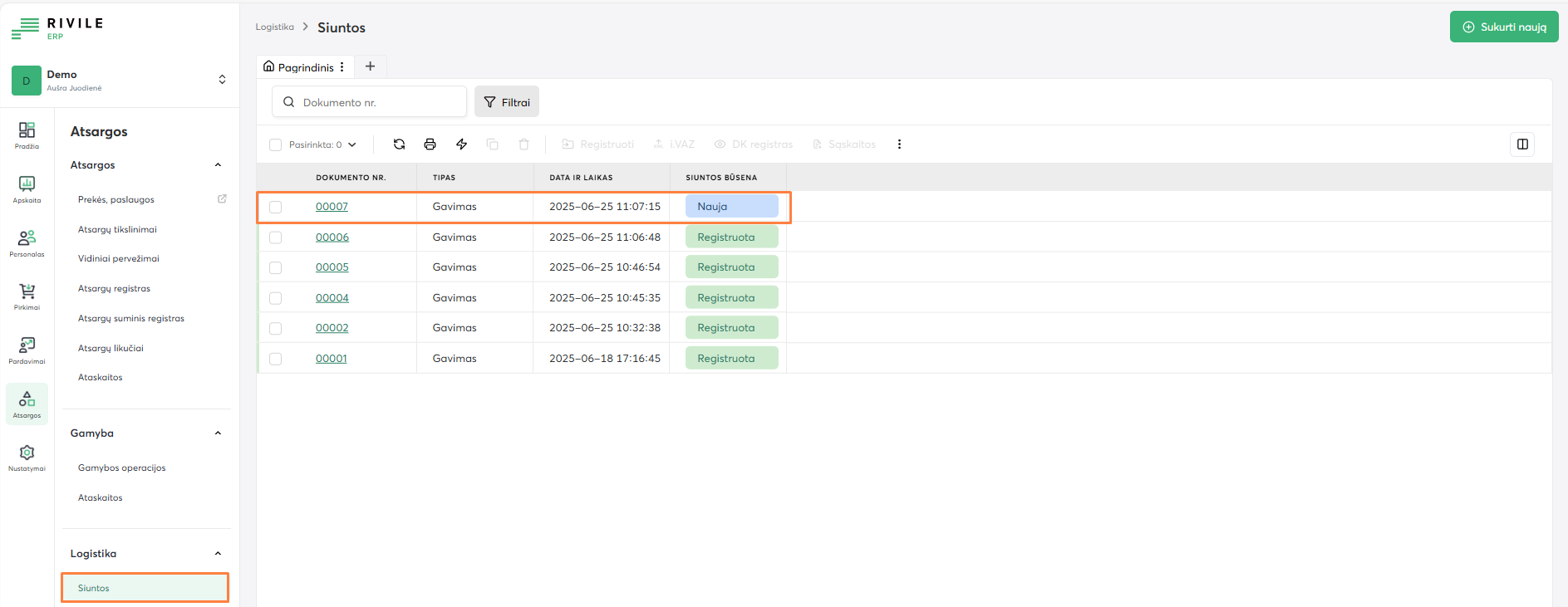This screenshot has width=1568, height=607.
Task: Open the Personalas sidebar module
Action: coord(27,243)
